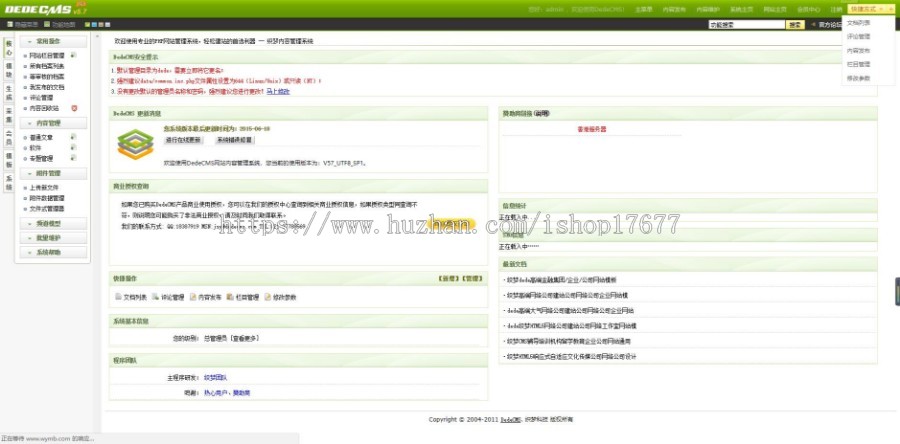900x444 pixels.
Task: Click the red icon beside 内容回收站
Action: (74, 108)
